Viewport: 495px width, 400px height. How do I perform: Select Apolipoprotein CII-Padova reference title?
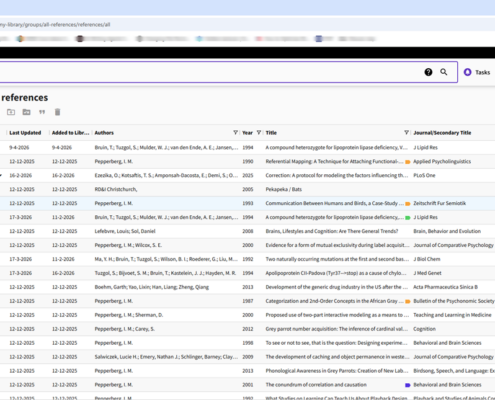coord(336,273)
